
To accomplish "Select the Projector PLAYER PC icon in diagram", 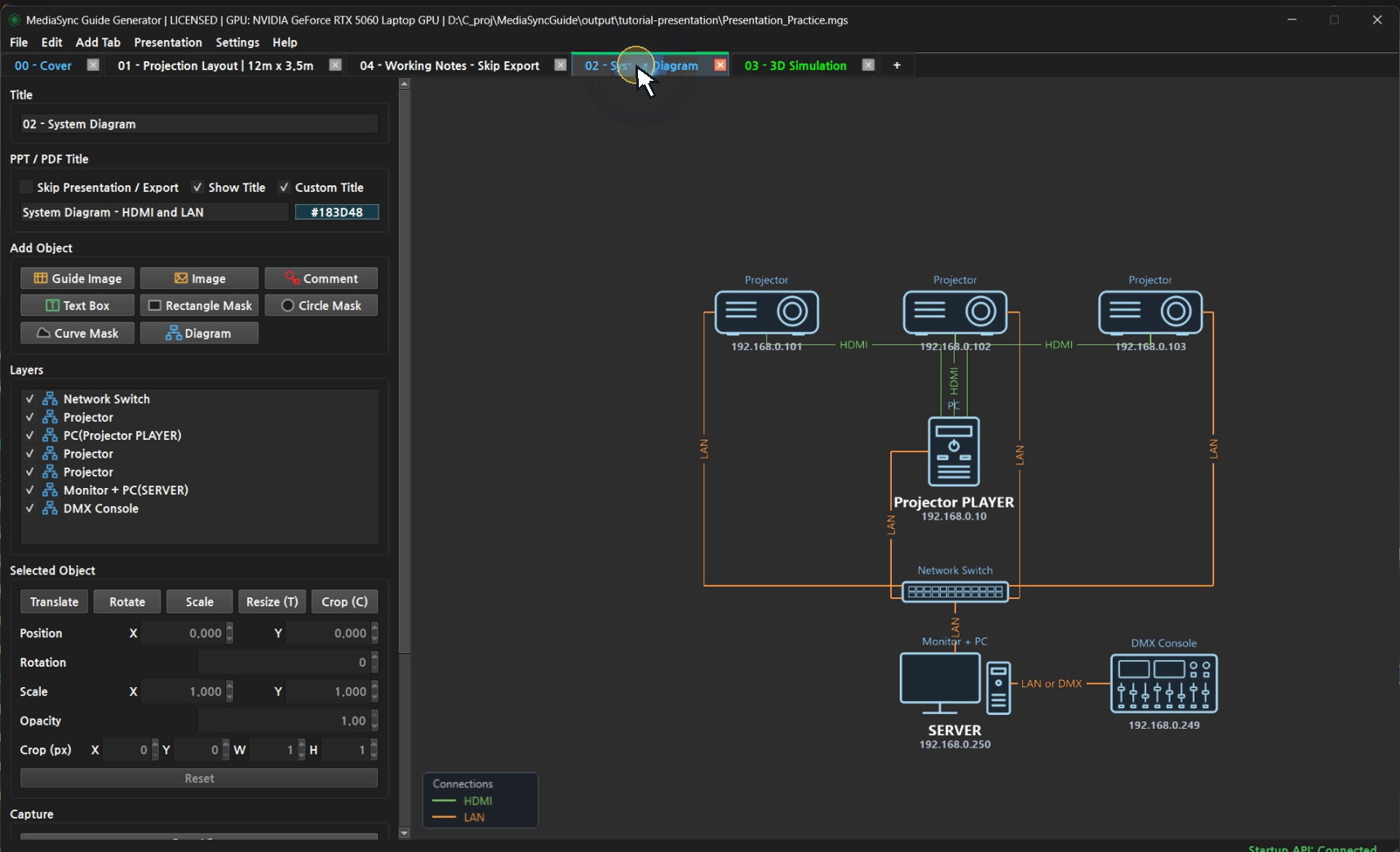I will point(954,451).
